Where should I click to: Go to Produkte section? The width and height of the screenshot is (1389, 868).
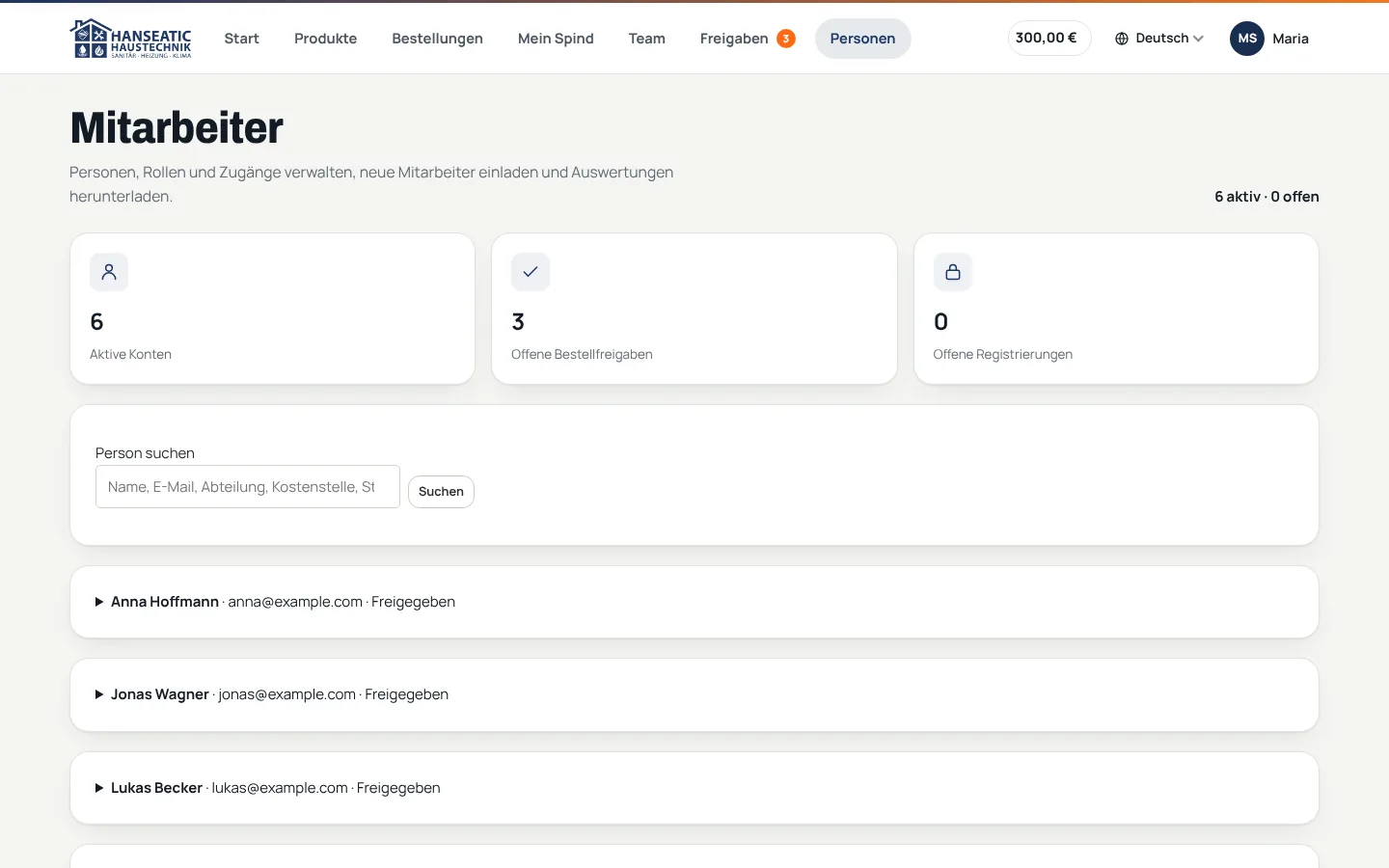[x=325, y=39]
